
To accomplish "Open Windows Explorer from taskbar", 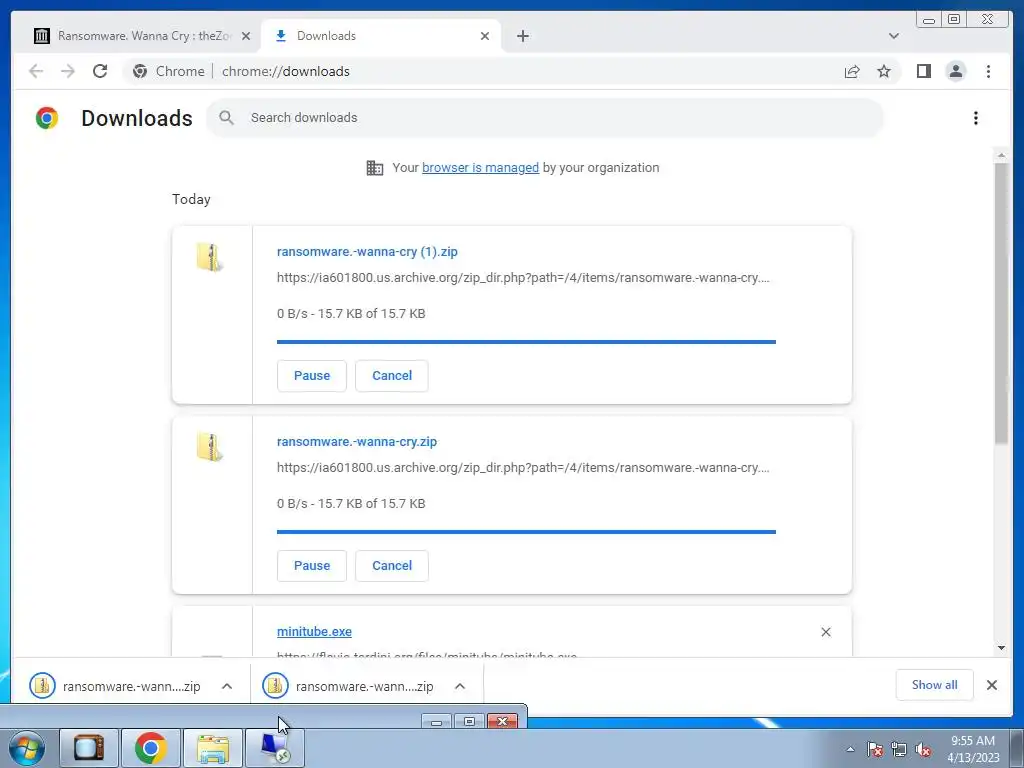I will pyautogui.click(x=213, y=748).
